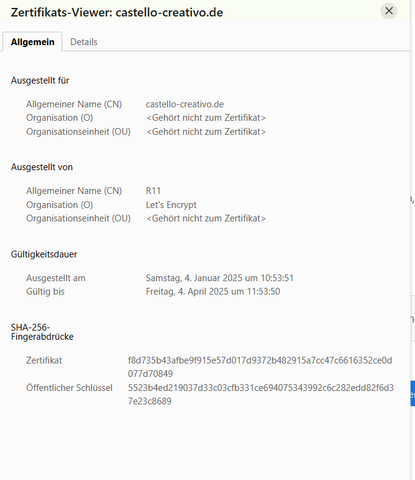Click the Let's Encrypt organisation value

(171, 205)
